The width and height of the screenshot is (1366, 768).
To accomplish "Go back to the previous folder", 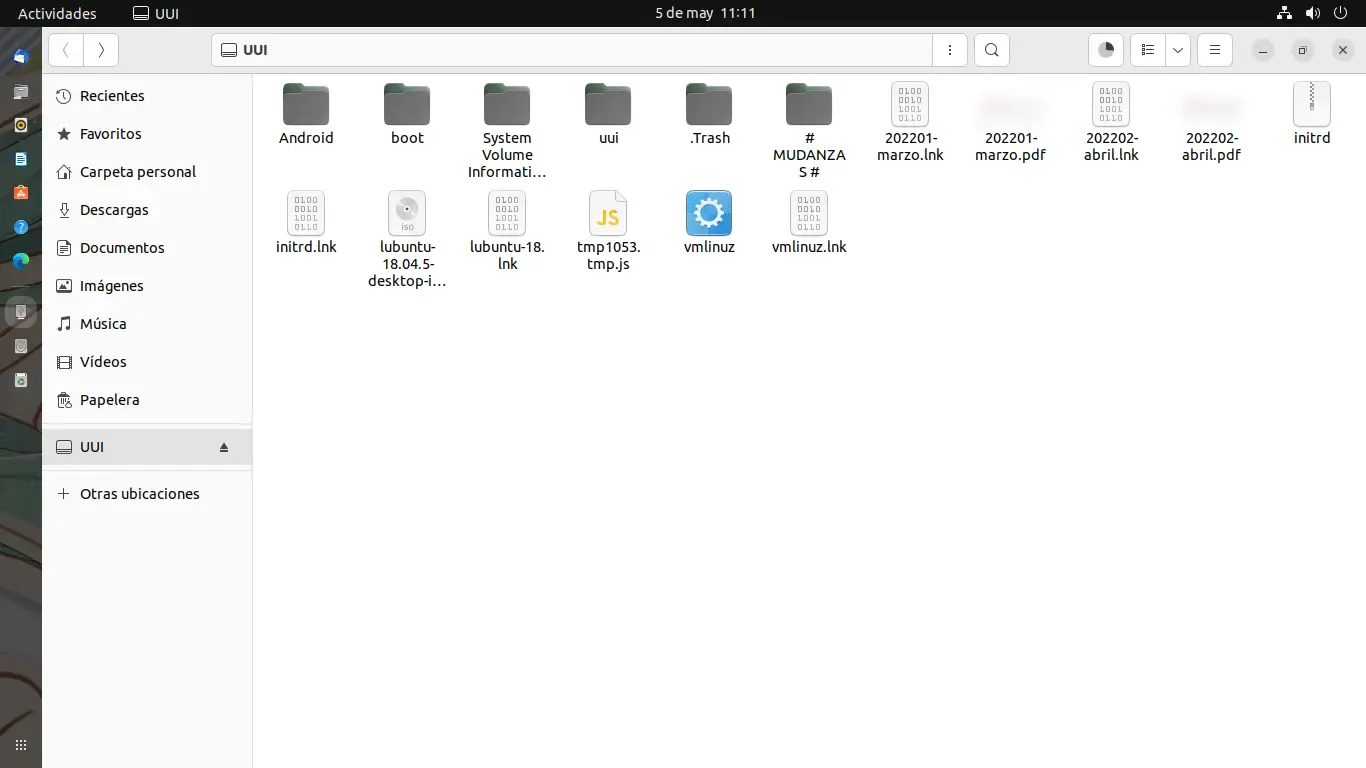I will [65, 50].
